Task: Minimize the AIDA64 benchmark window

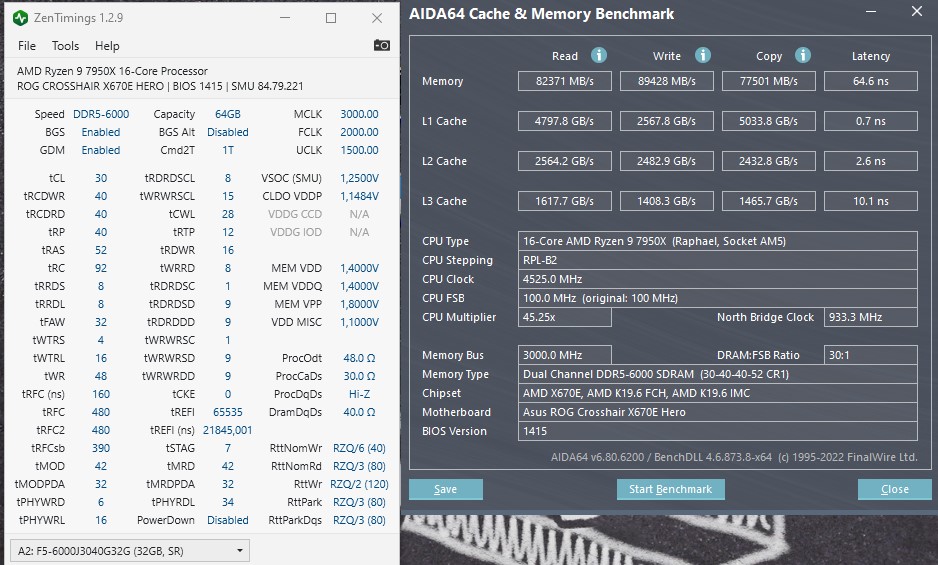Action: (872, 11)
